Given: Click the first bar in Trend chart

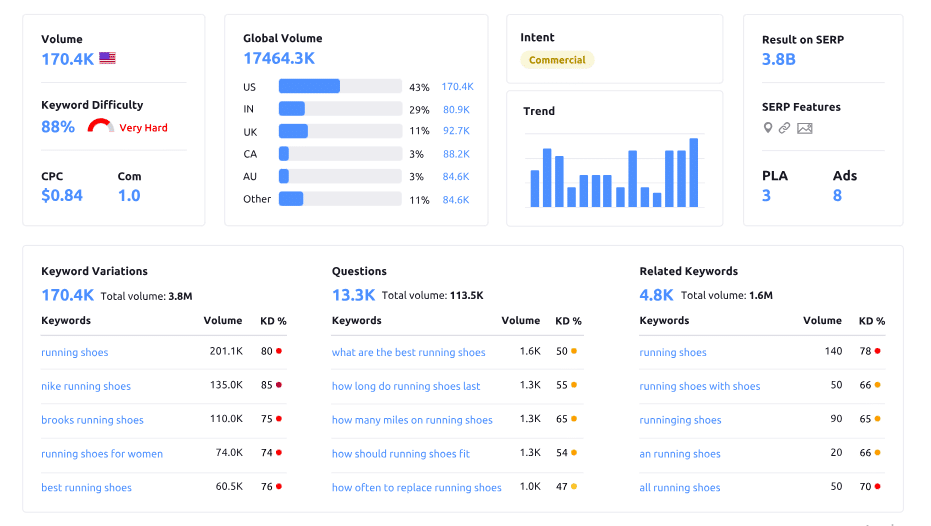Looking at the screenshot, I should coord(535,189).
